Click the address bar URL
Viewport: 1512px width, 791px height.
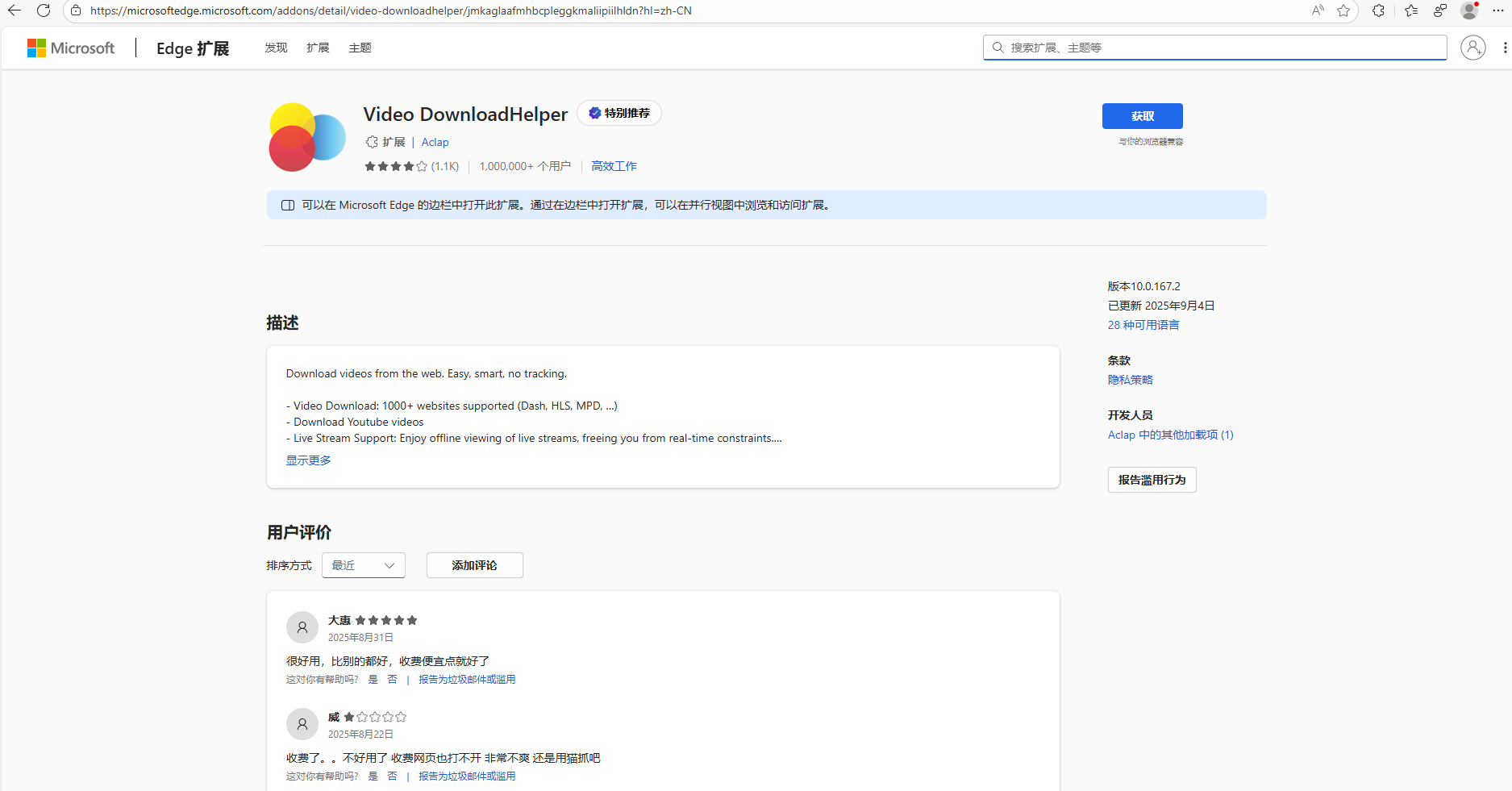tap(391, 10)
